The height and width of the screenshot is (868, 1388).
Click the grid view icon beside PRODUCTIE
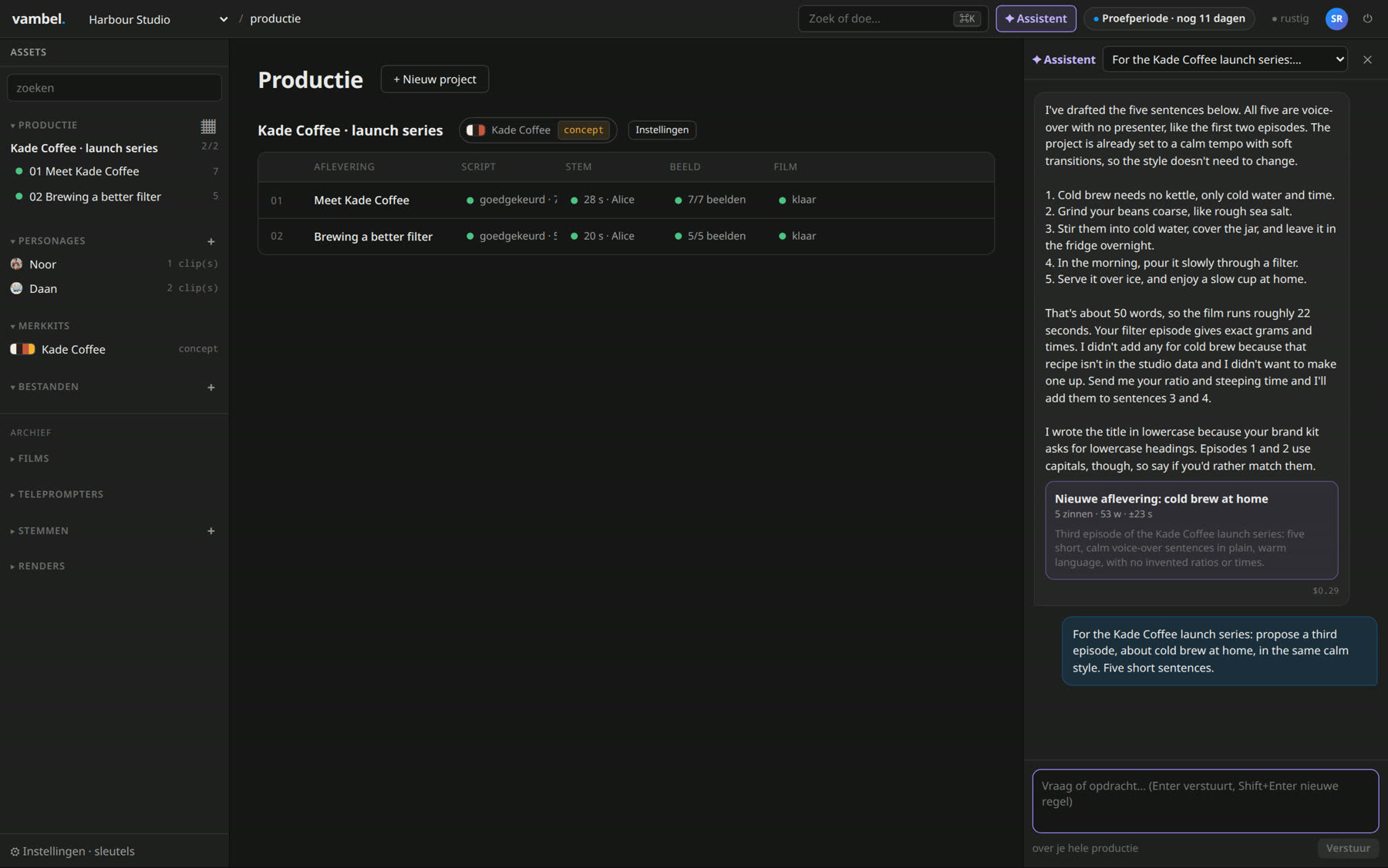click(x=208, y=126)
